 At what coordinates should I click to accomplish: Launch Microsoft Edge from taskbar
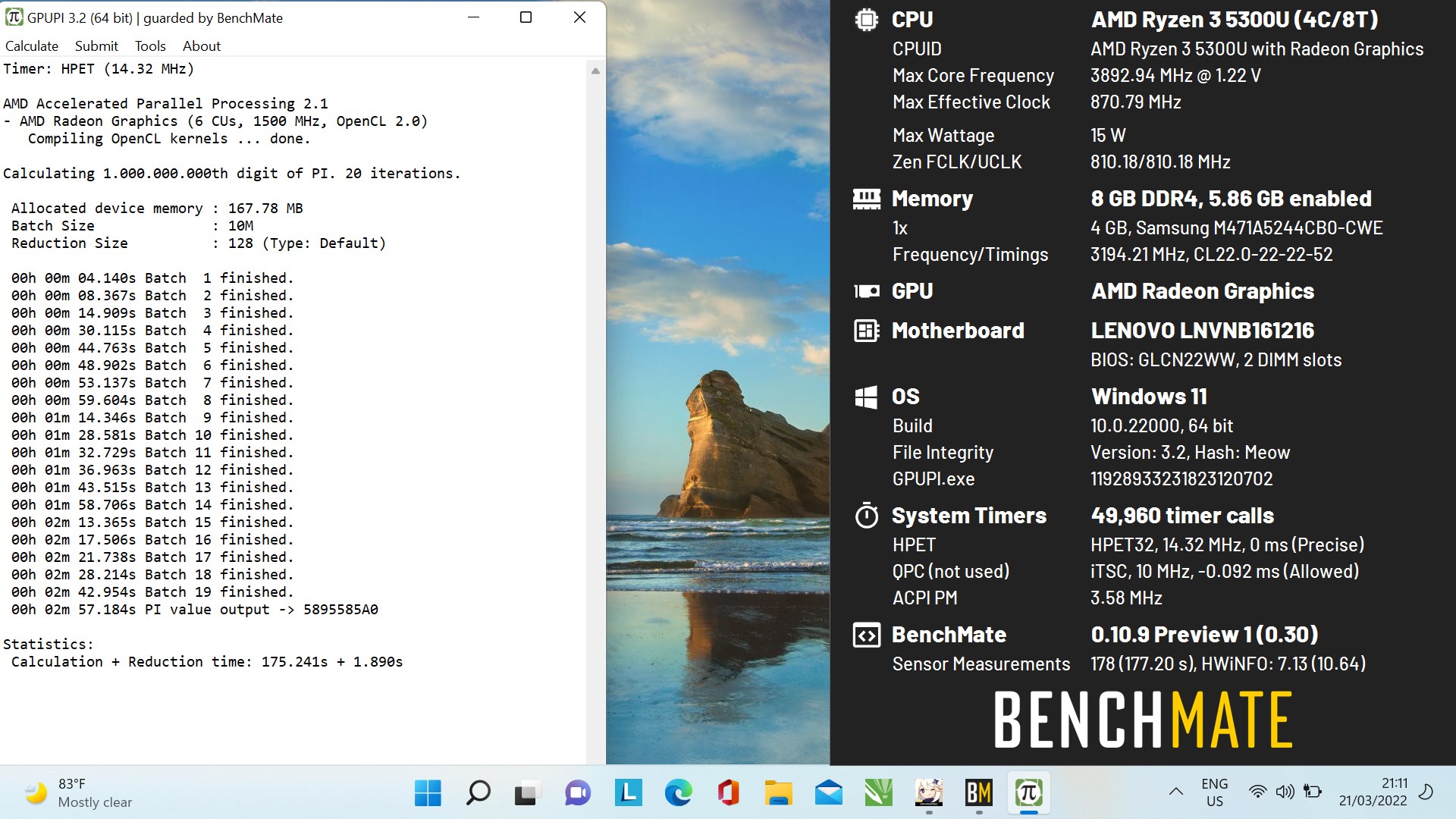(678, 793)
